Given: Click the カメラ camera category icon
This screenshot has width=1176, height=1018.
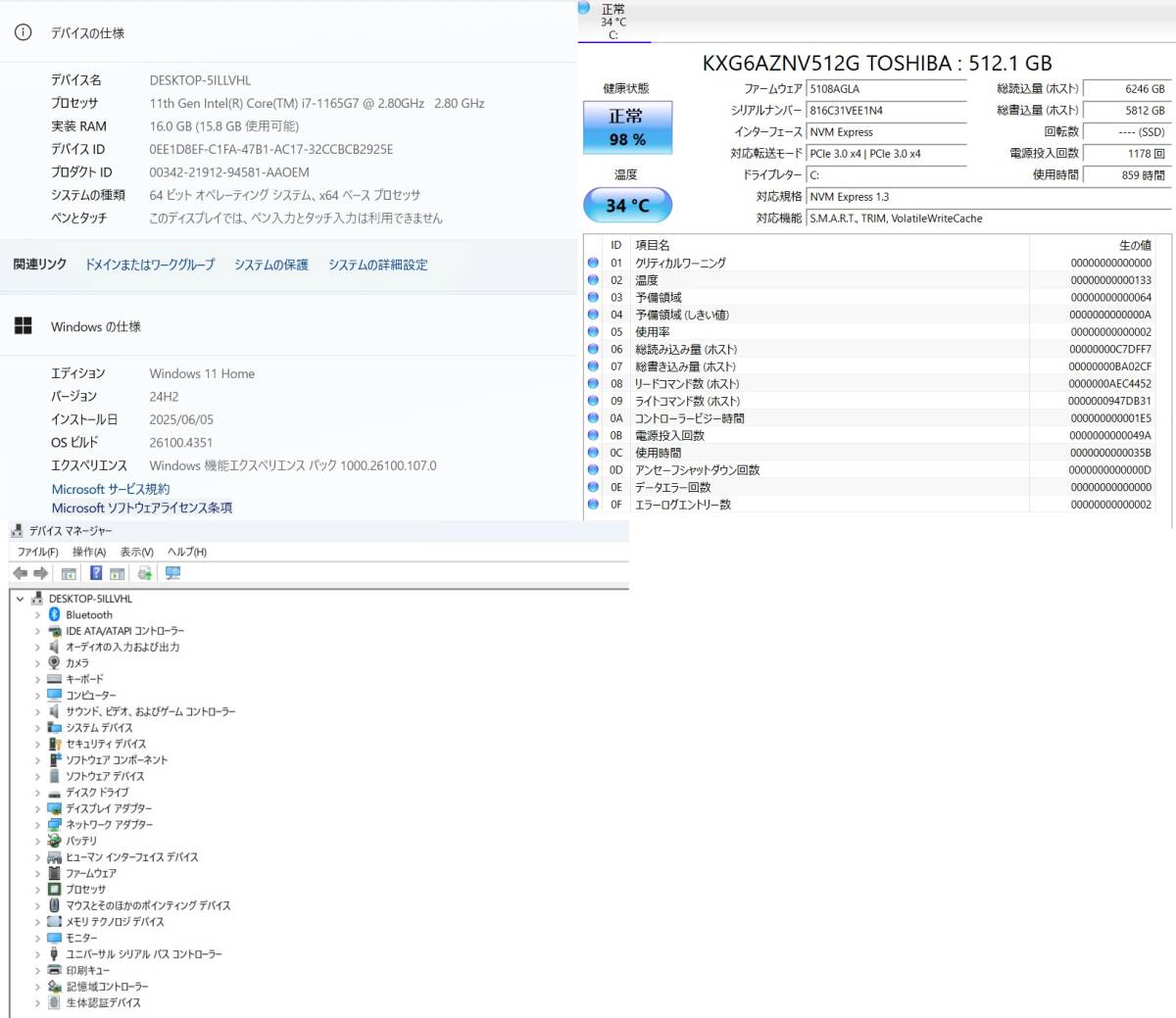Looking at the screenshot, I should 54,663.
